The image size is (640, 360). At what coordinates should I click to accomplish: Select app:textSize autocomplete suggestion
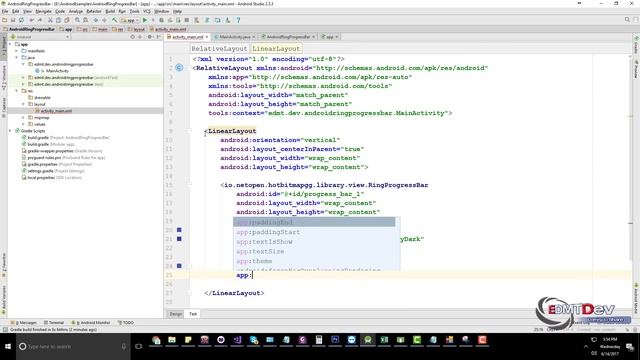314,251
